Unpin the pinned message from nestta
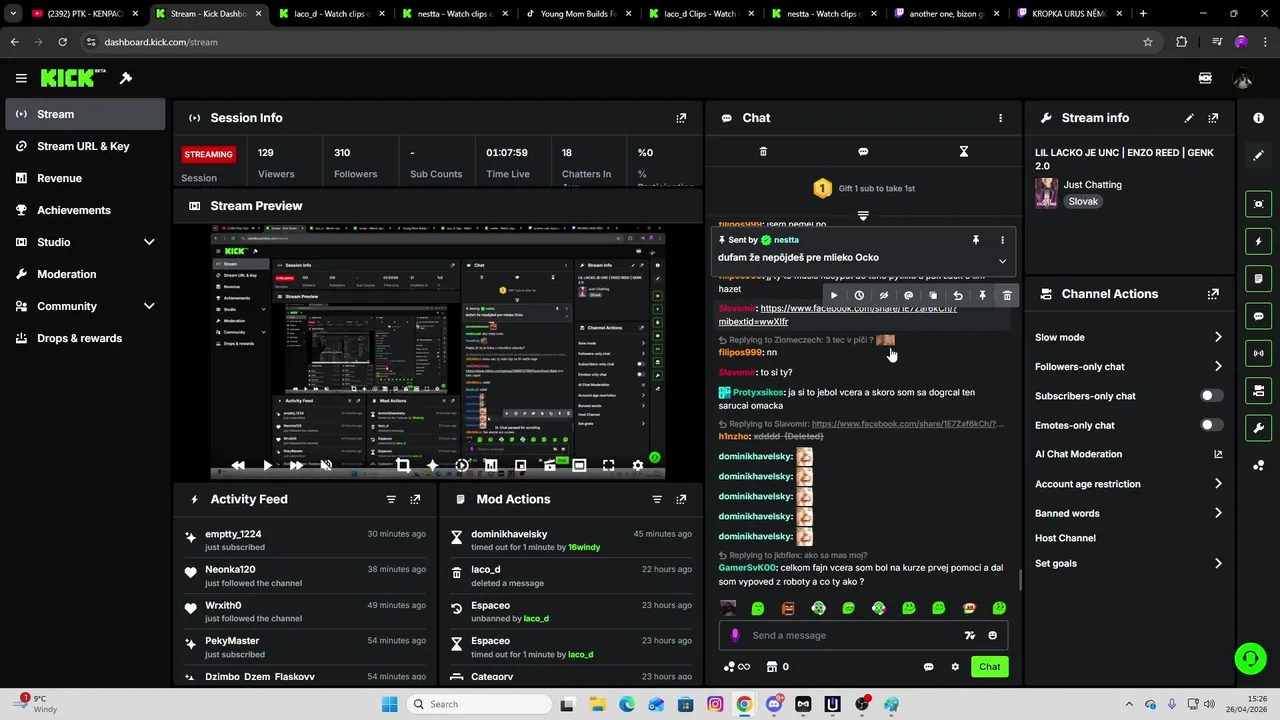The width and height of the screenshot is (1280, 720). pos(975,240)
